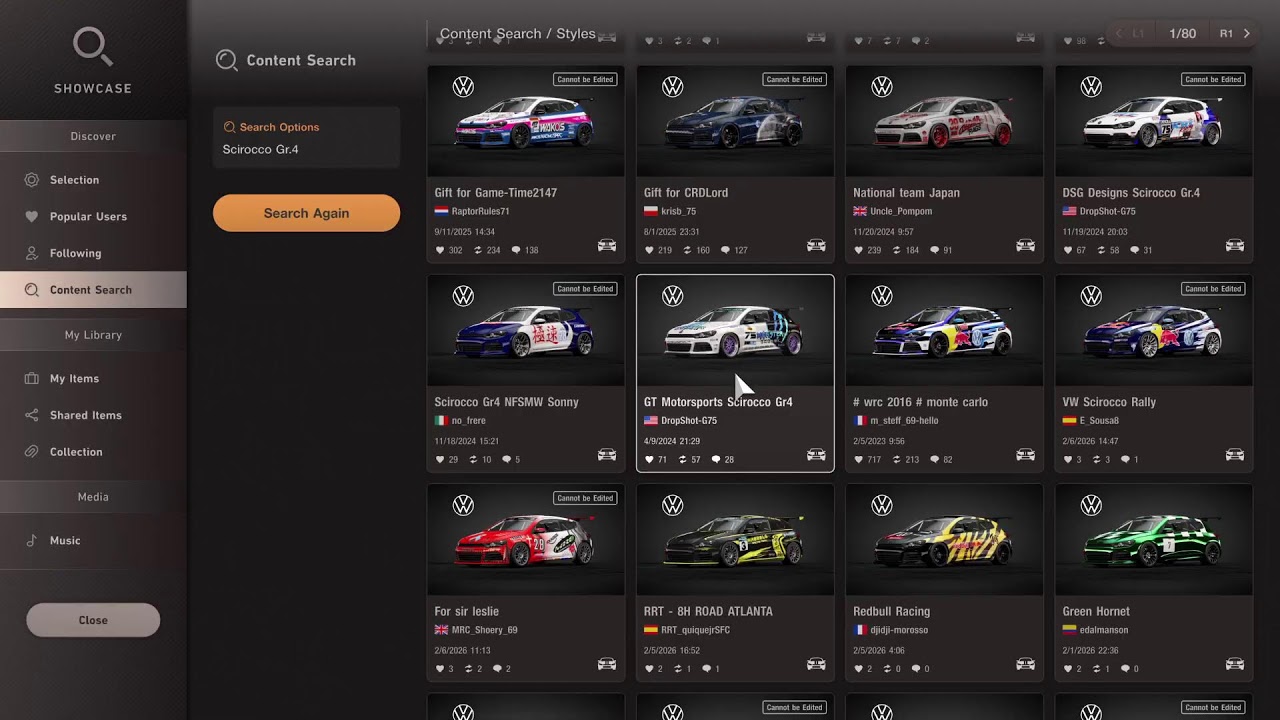Viewport: 1280px width, 720px height.
Task: Open VW Scirocco Rally thumbnail
Action: 1154,331
